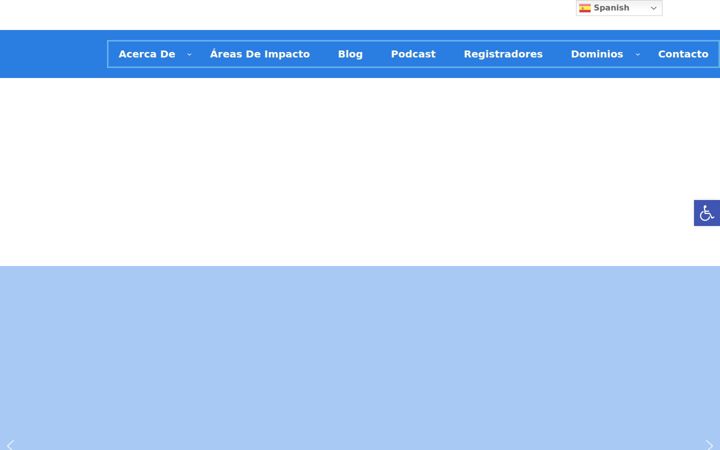This screenshot has width=720, height=450.
Task: Open the Spanish language selector dropdown
Action: pyautogui.click(x=619, y=8)
